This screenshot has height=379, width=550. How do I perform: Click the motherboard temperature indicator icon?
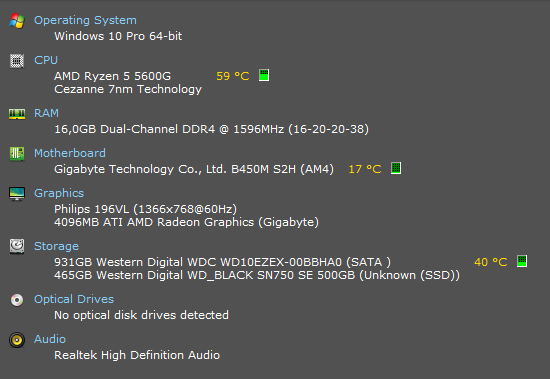pos(396,168)
